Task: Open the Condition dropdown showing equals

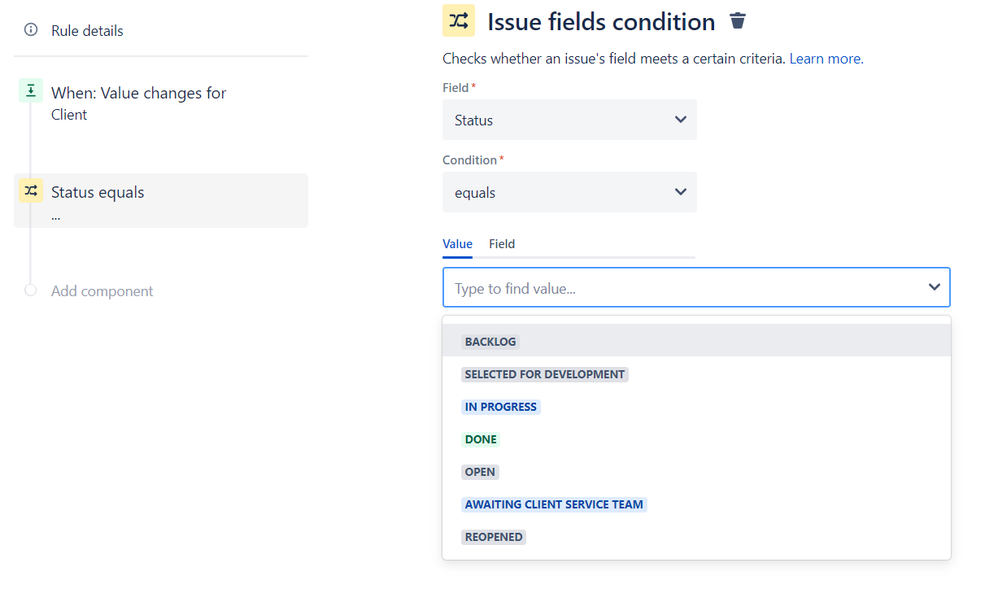Action: tap(569, 192)
